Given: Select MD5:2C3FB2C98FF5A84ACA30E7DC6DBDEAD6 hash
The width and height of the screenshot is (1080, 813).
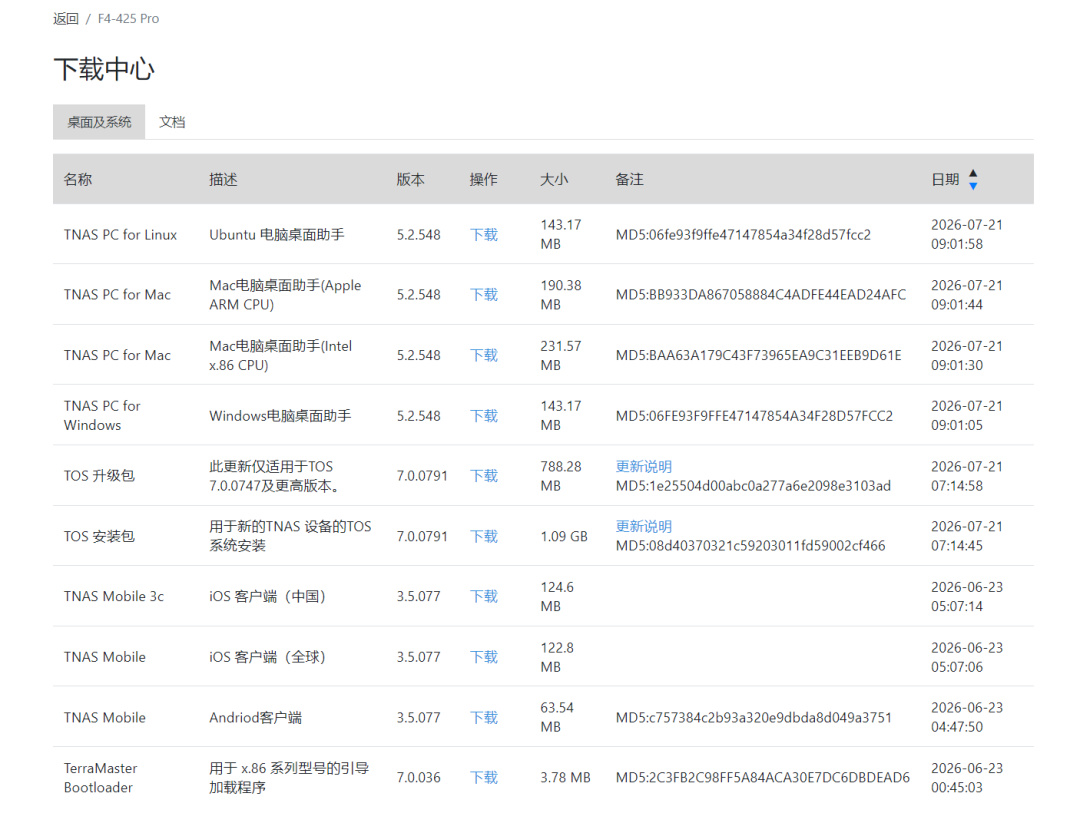Looking at the screenshot, I should (x=762, y=778).
